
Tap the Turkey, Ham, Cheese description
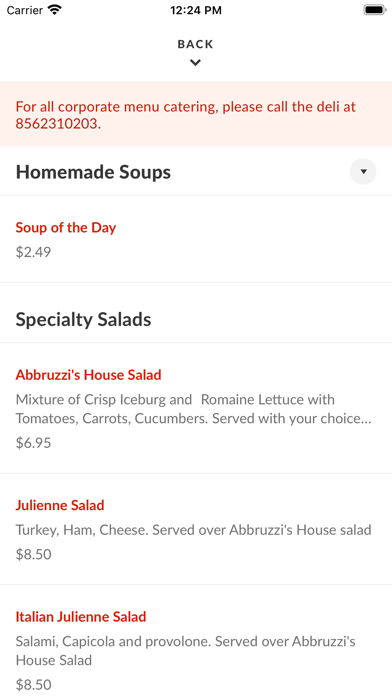pos(193,530)
